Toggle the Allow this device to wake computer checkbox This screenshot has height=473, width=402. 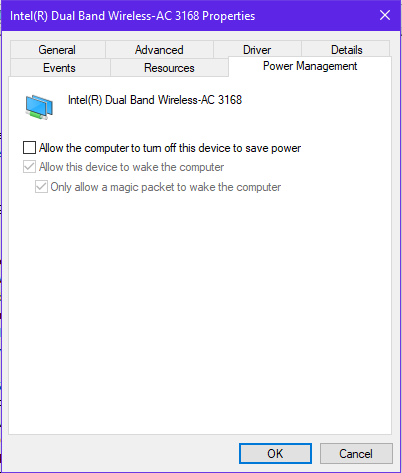pos(29,167)
